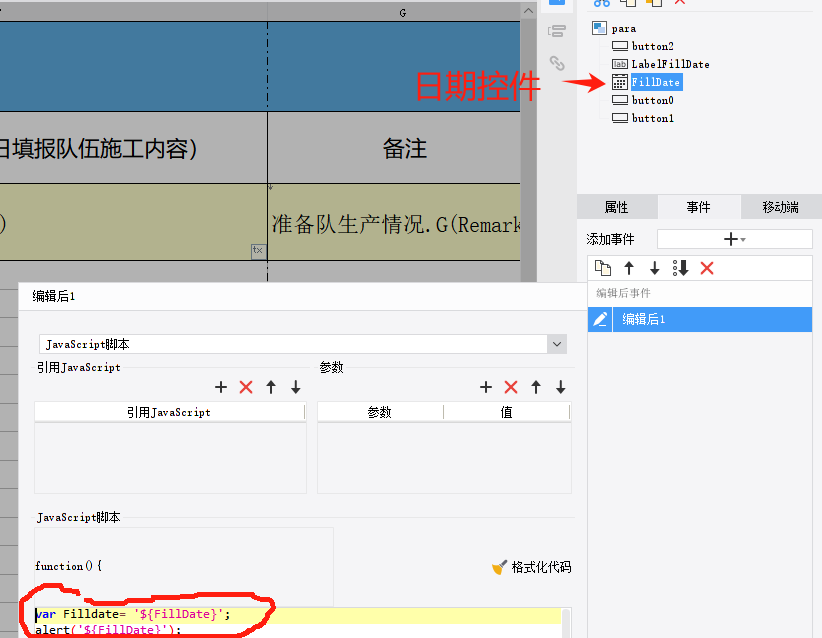Select LabelFillDate in the widget tree
The width and height of the screenshot is (822, 638).
[670, 64]
